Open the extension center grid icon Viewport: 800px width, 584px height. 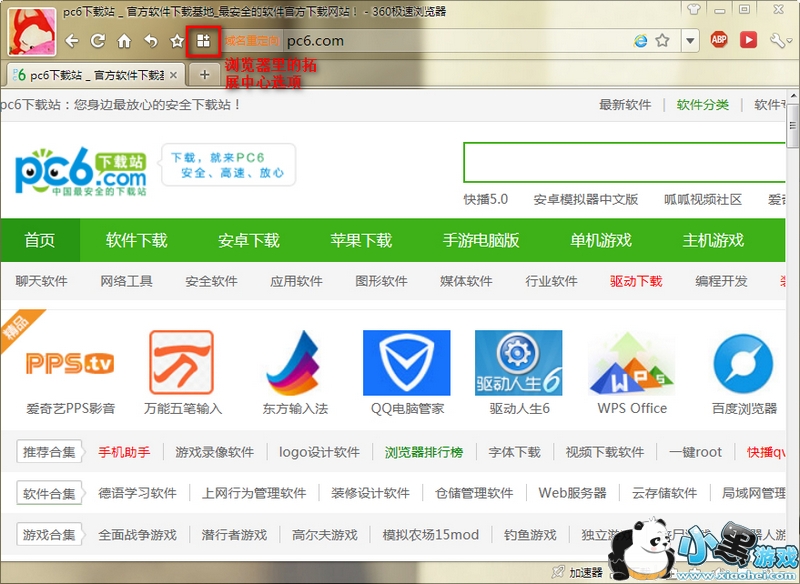click(x=204, y=41)
